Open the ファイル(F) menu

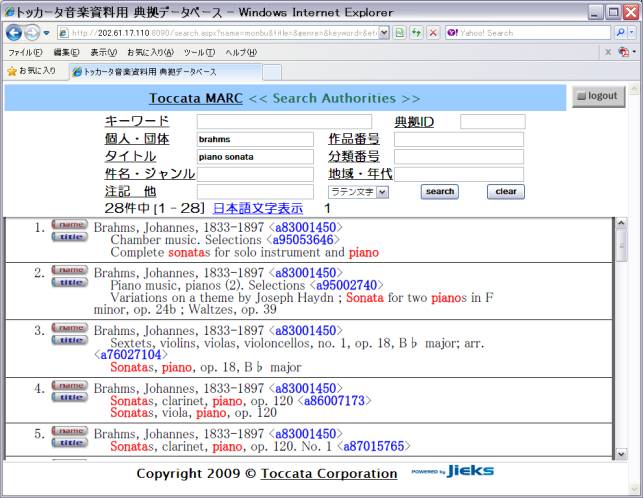[x=25, y=53]
